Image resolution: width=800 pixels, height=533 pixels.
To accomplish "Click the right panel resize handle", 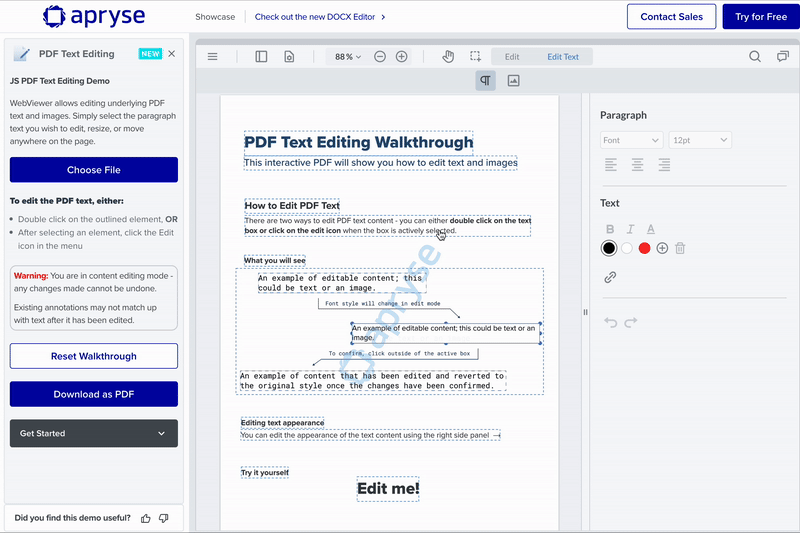I will 585,312.
